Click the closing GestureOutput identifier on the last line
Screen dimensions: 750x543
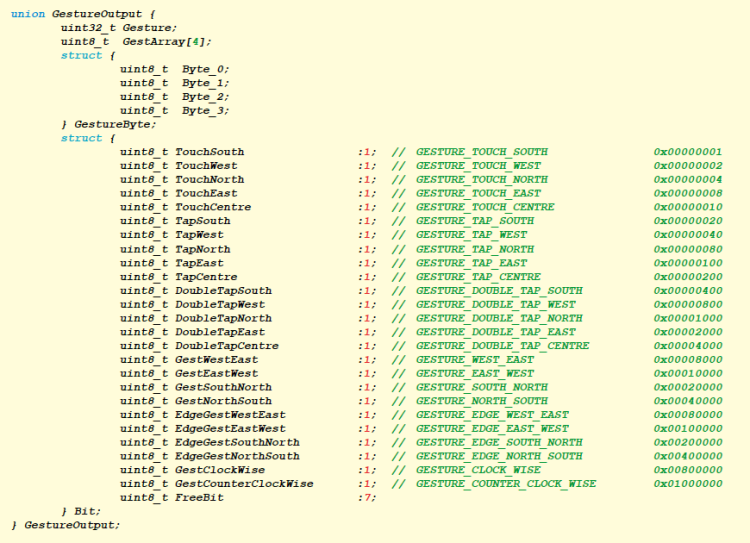70,525
